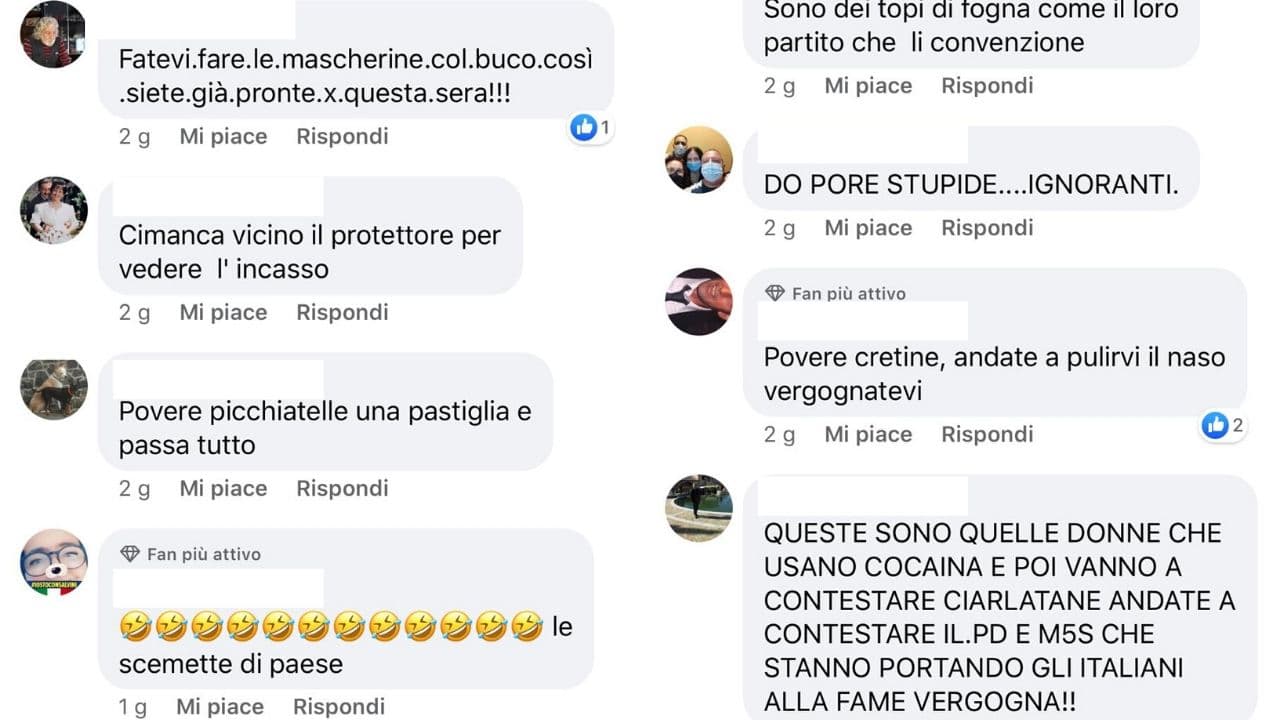Open the avatar beside the all-caps COCAINA comment
Viewport: 1280px width, 720px height.
click(x=699, y=508)
